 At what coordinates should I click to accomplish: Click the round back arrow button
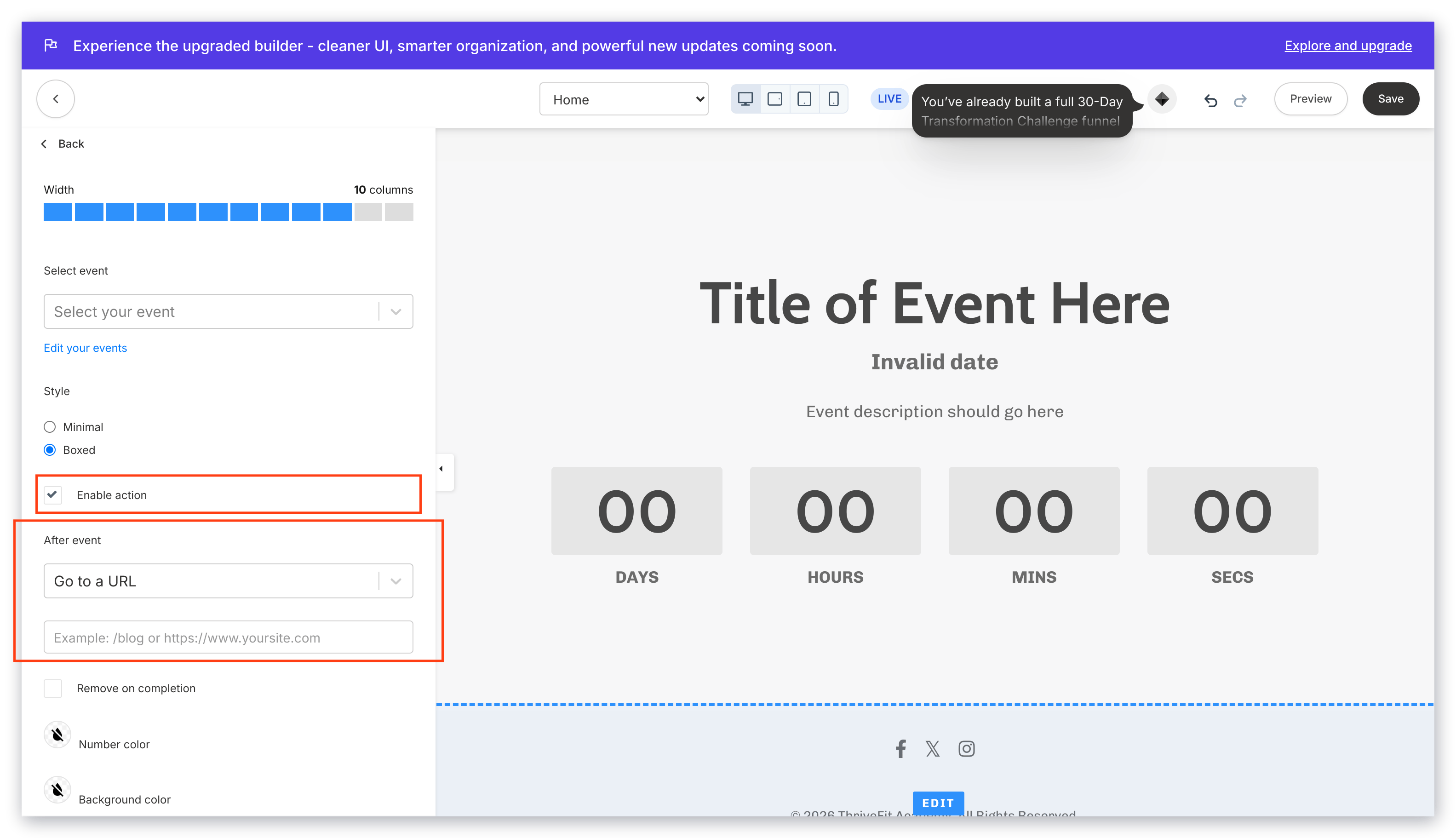click(55, 99)
